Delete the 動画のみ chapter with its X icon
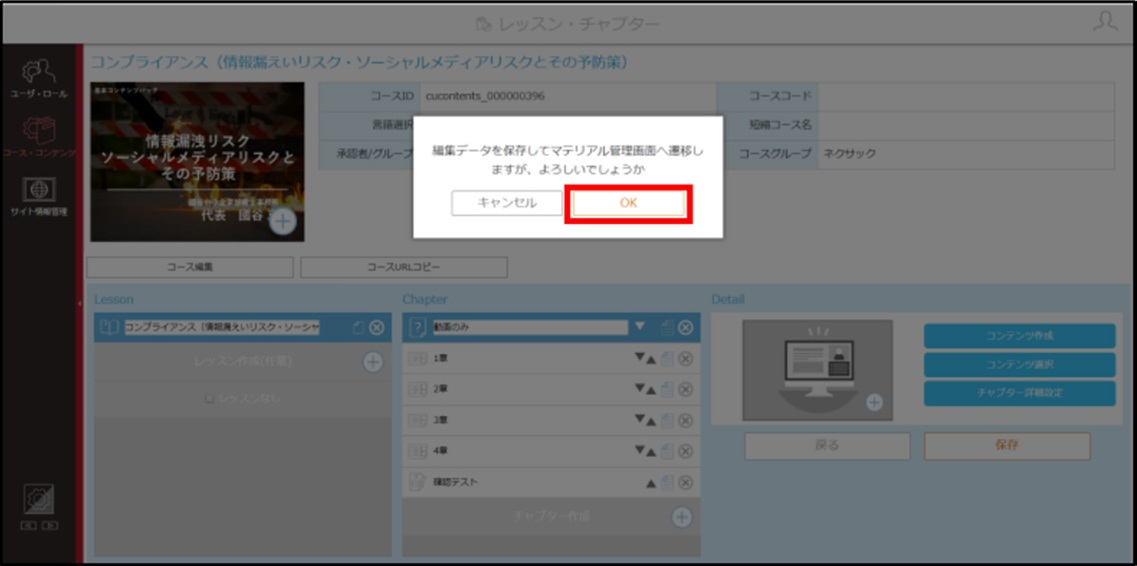Screen dimensions: 1137x566 pyautogui.click(x=685, y=328)
